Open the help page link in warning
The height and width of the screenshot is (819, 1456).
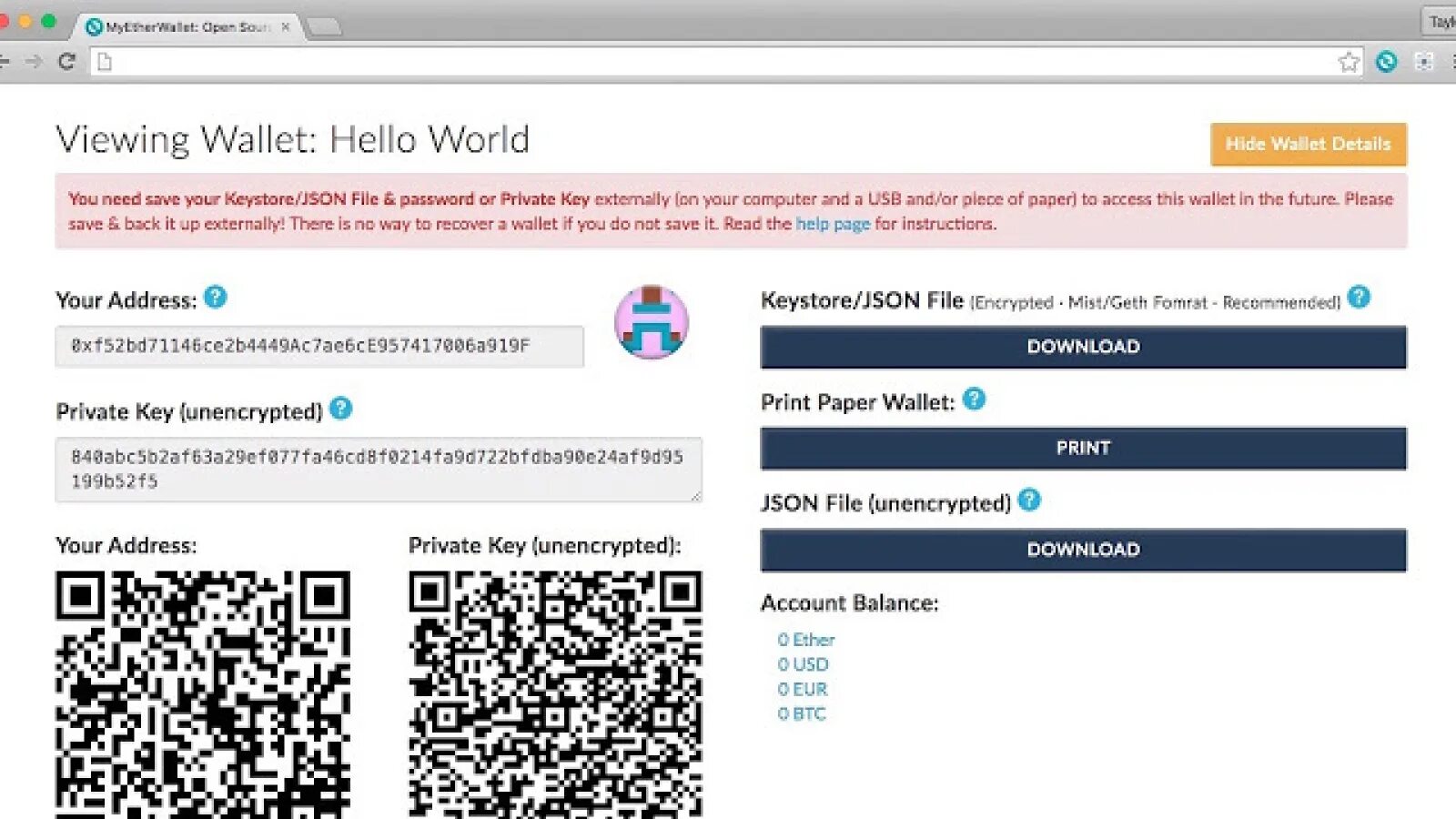[x=833, y=224]
